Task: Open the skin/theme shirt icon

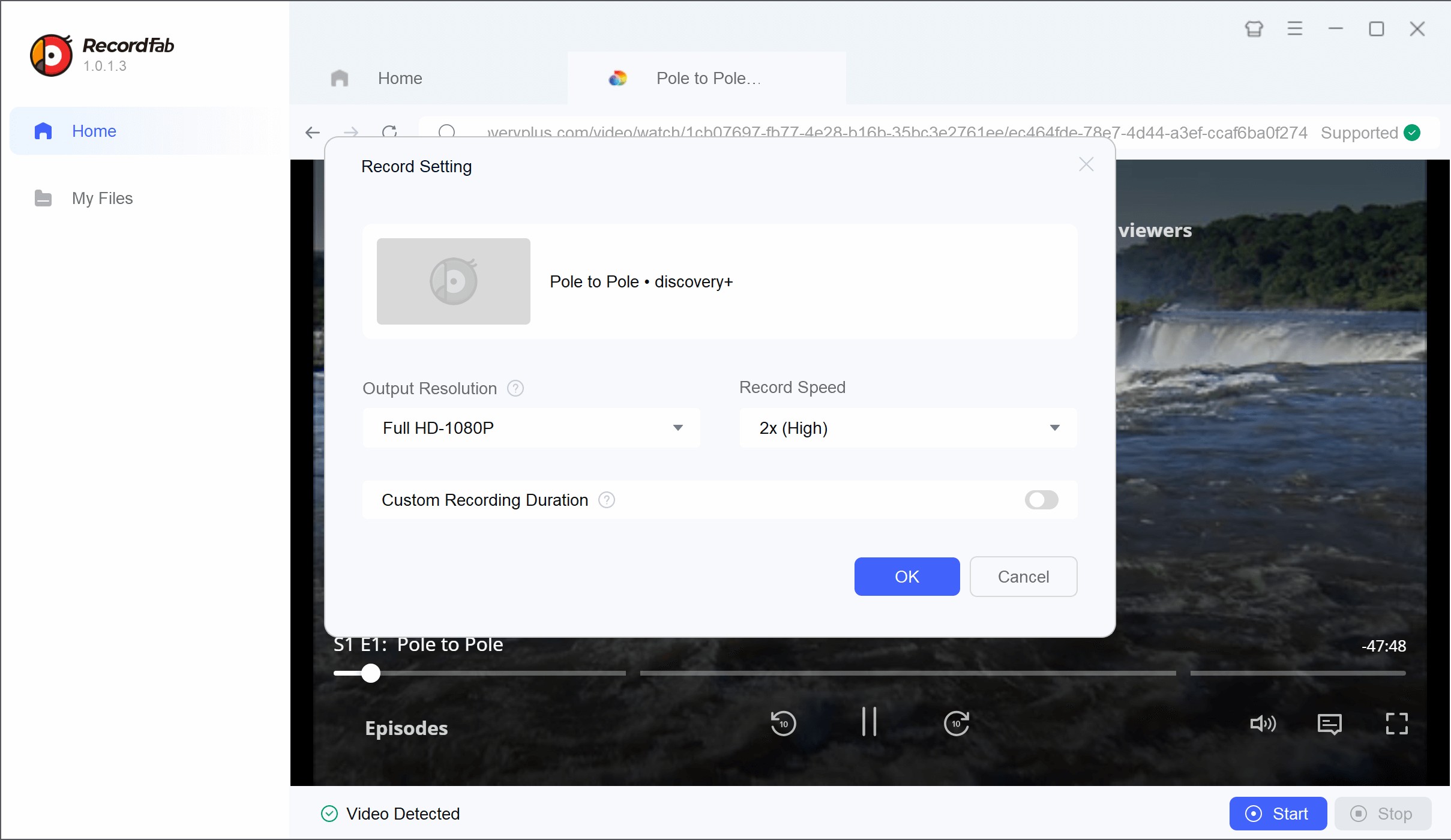Action: (1254, 29)
